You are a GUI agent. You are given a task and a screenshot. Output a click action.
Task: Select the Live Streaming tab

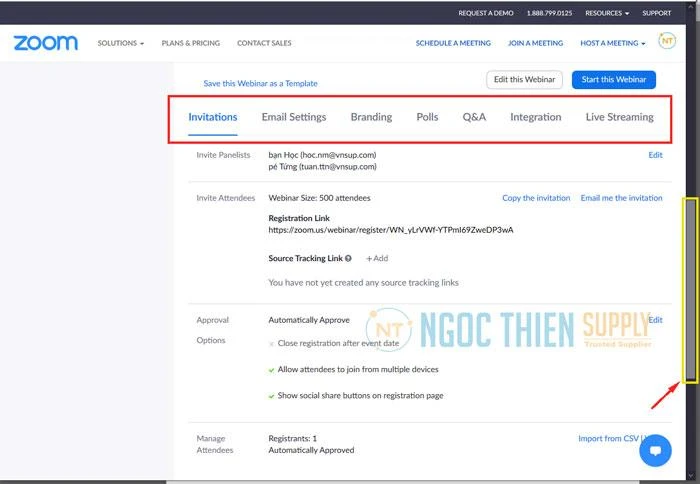point(619,117)
